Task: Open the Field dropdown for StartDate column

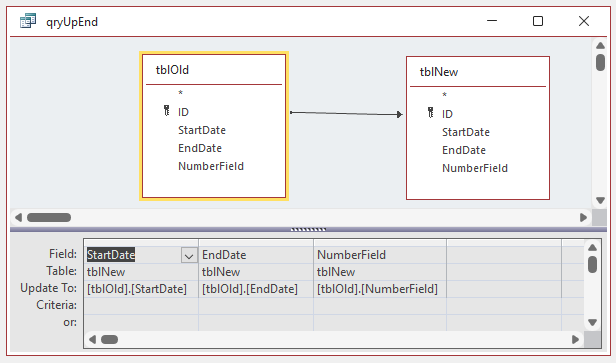Action: point(189,256)
